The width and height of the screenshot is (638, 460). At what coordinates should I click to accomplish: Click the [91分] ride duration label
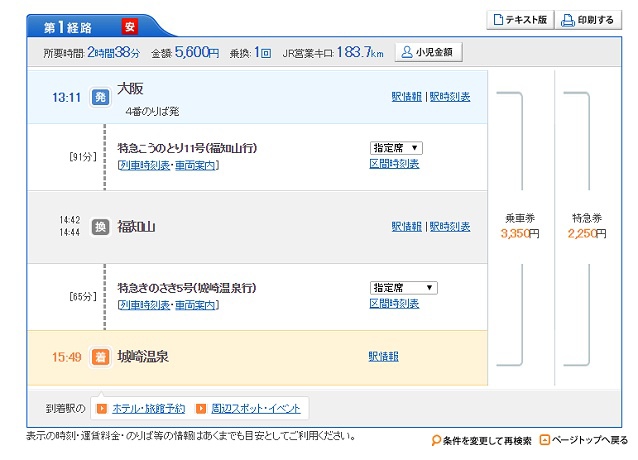(x=83, y=157)
